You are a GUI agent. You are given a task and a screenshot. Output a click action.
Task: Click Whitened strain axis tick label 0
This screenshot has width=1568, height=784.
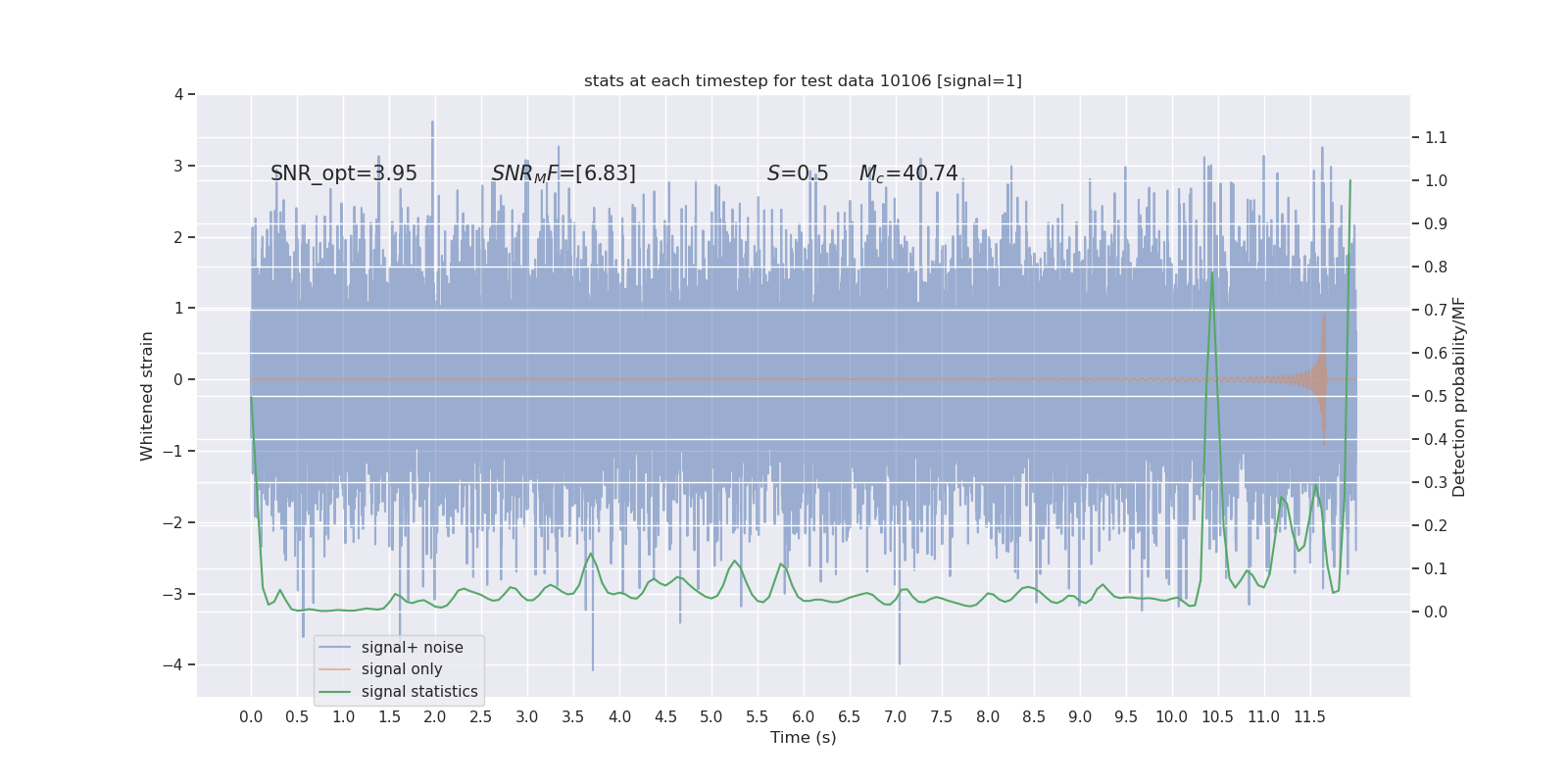[x=178, y=379]
